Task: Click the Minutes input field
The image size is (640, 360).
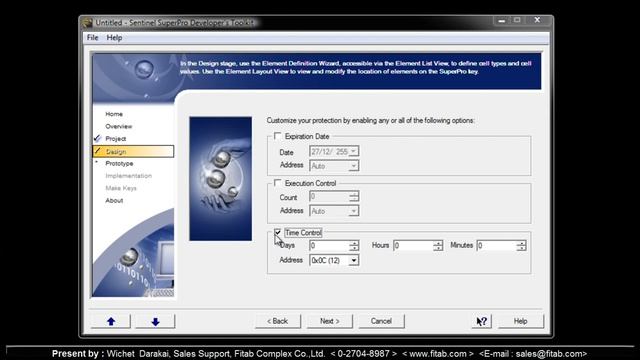Action: pos(497,245)
